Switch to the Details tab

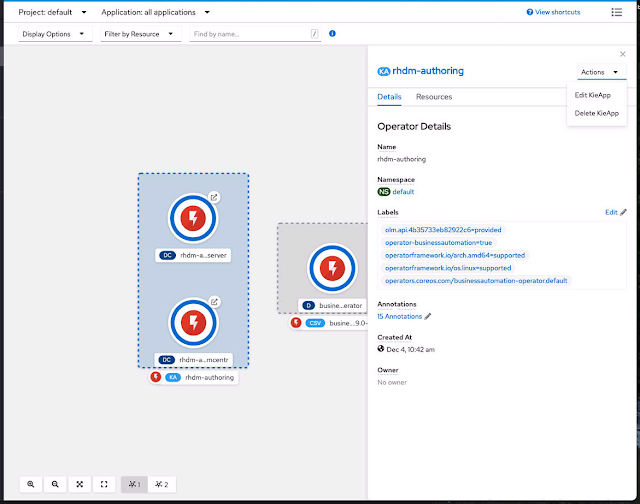[x=389, y=97]
